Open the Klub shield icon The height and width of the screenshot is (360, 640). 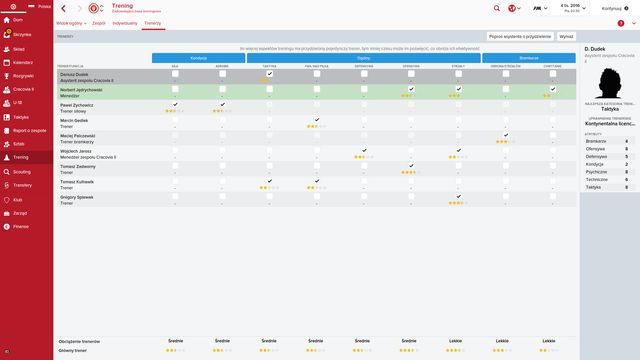point(7,200)
